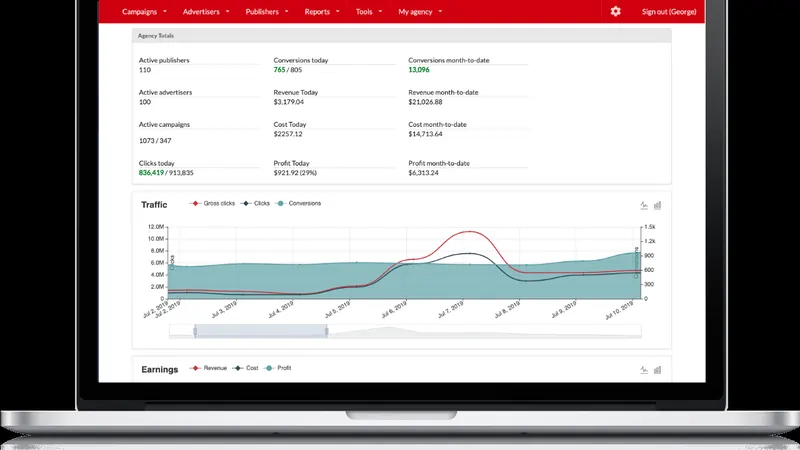Toggle Profit series in Earnings legend
This screenshot has width=800, height=450.
[278, 368]
